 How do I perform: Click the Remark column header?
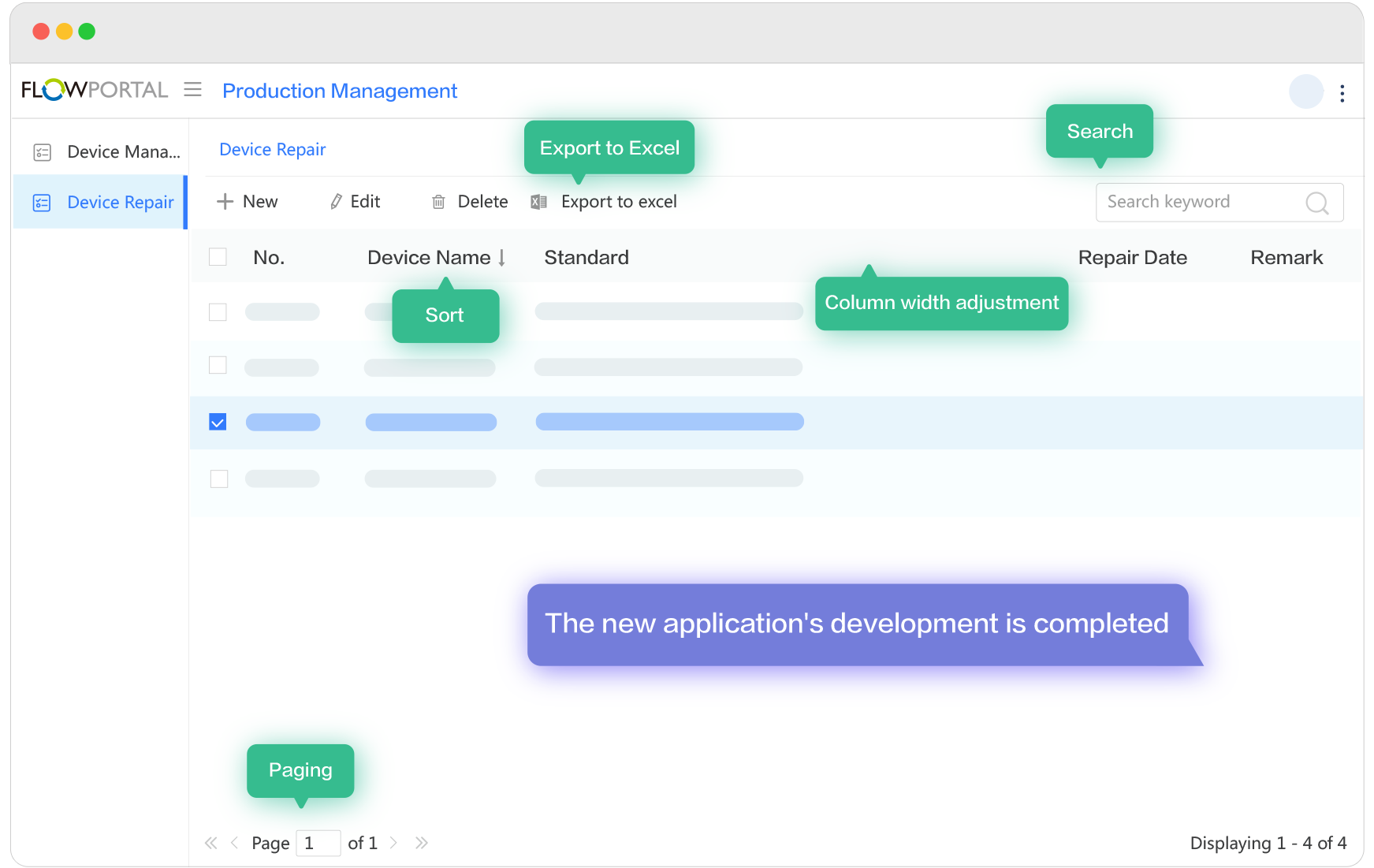(1286, 258)
